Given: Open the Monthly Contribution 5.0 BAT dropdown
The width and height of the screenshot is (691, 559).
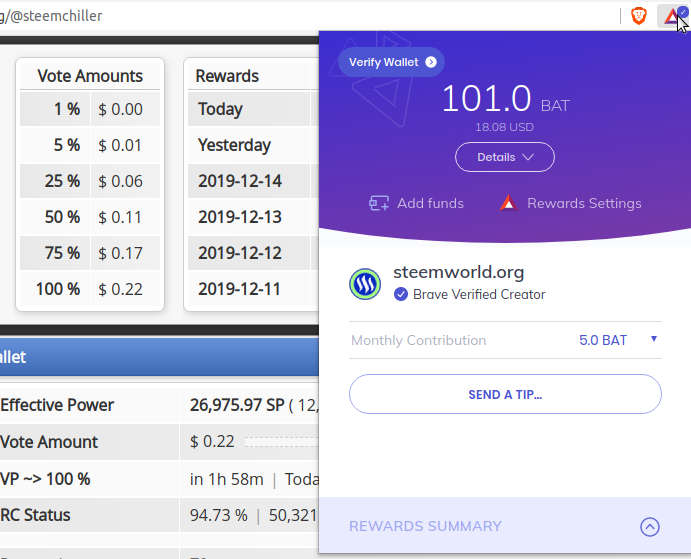Looking at the screenshot, I should pyautogui.click(x=618, y=340).
